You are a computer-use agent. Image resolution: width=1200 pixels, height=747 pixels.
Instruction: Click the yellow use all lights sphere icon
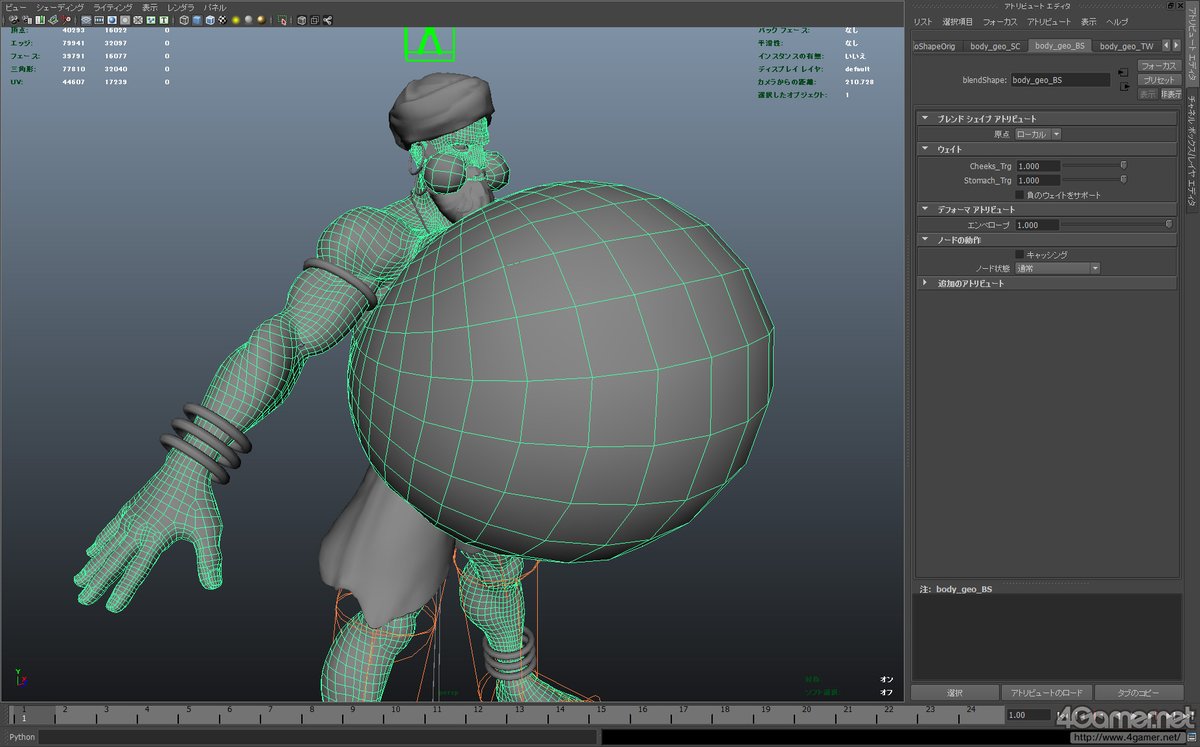235,20
